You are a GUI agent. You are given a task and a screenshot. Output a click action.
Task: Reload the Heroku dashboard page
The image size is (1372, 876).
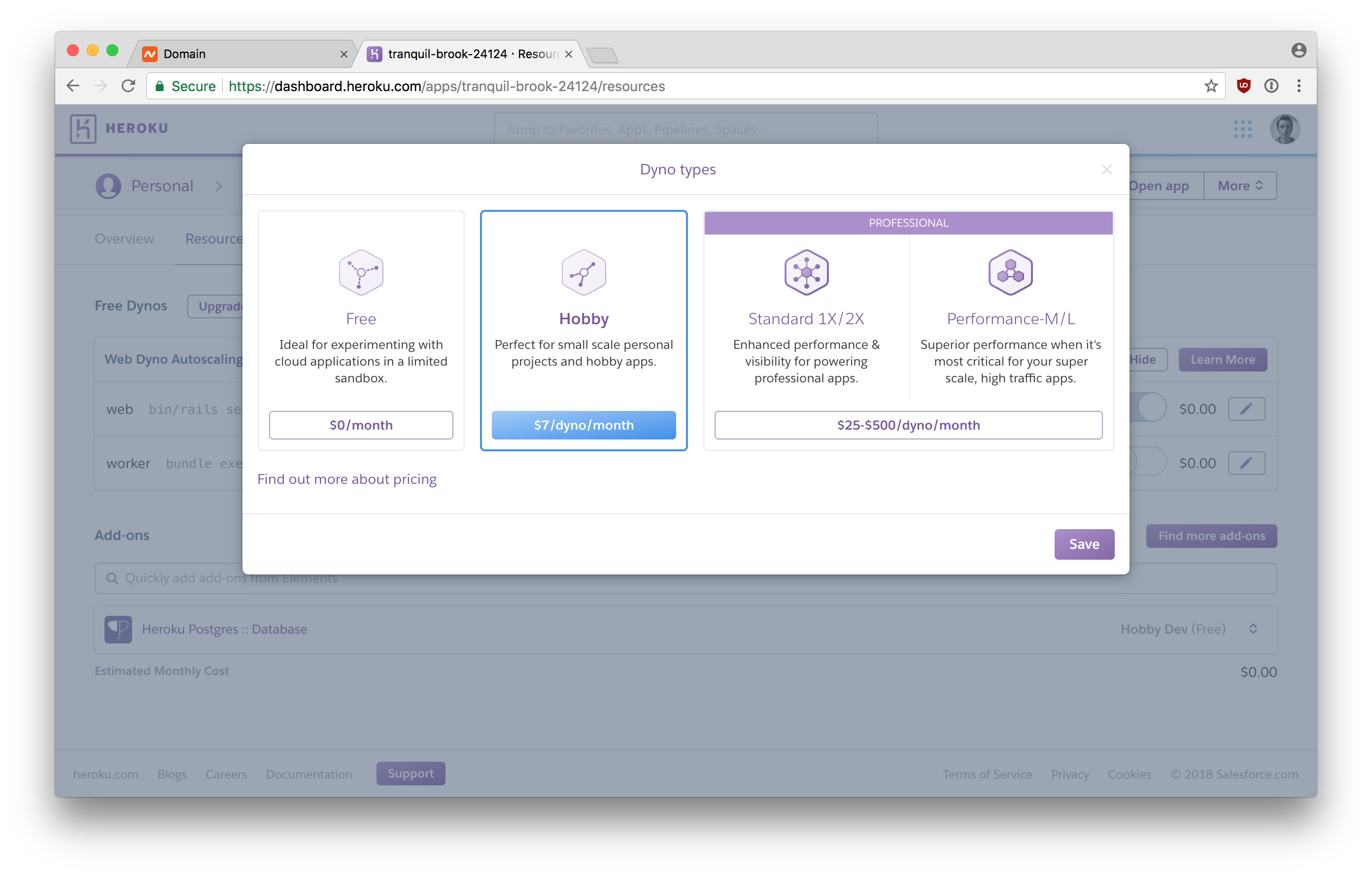click(x=128, y=86)
